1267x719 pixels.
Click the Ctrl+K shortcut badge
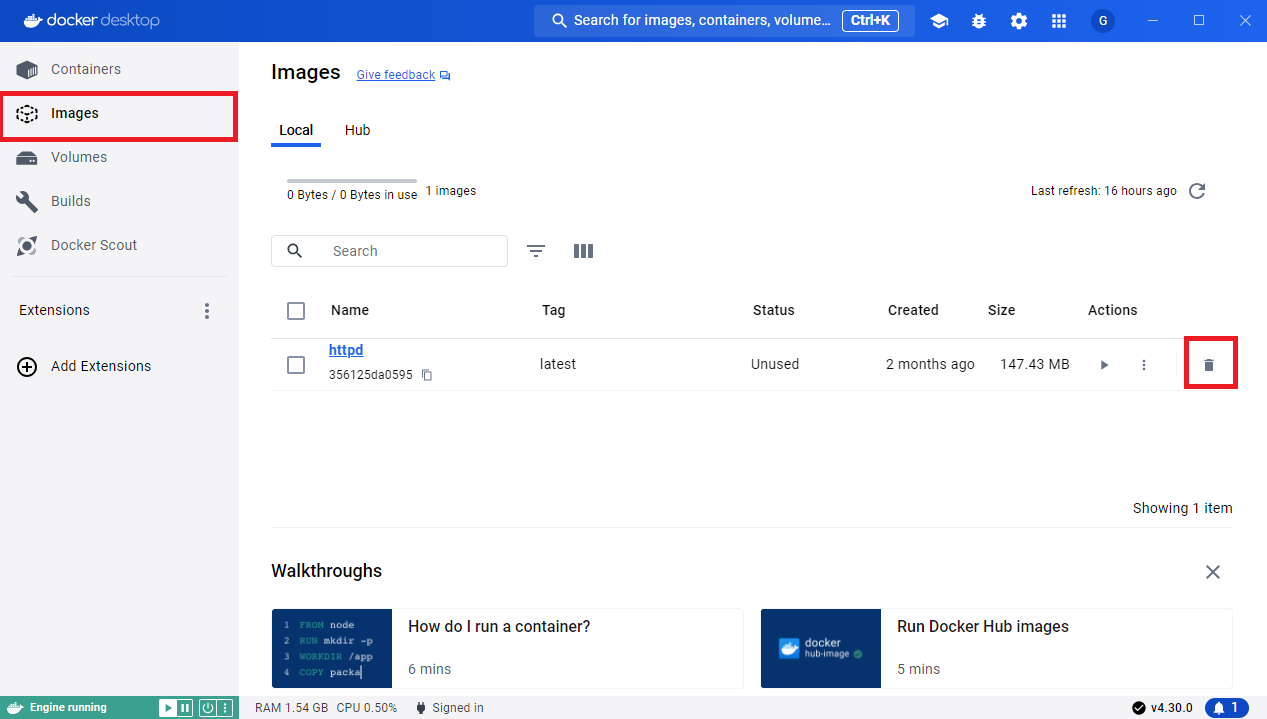[872, 20]
